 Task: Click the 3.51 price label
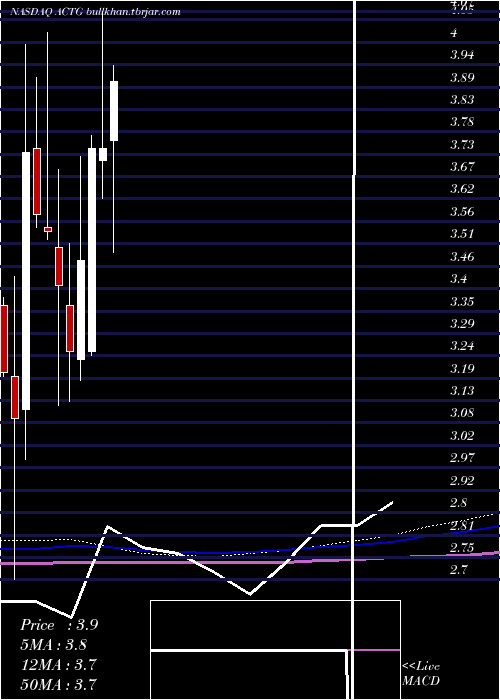tap(462, 234)
